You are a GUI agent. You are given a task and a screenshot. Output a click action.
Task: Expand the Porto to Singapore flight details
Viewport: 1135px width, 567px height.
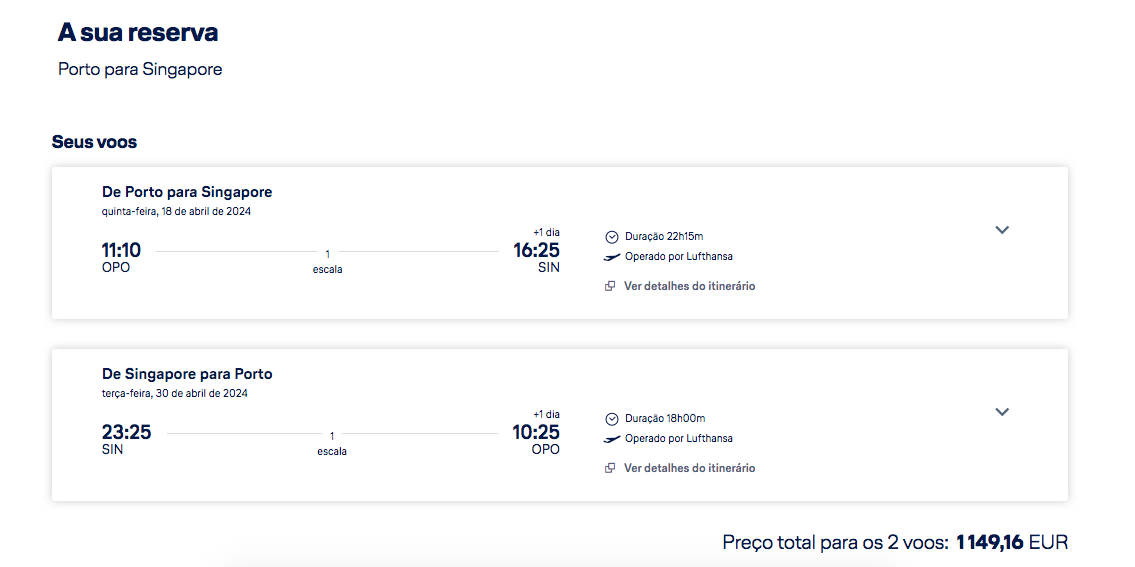tap(1002, 230)
